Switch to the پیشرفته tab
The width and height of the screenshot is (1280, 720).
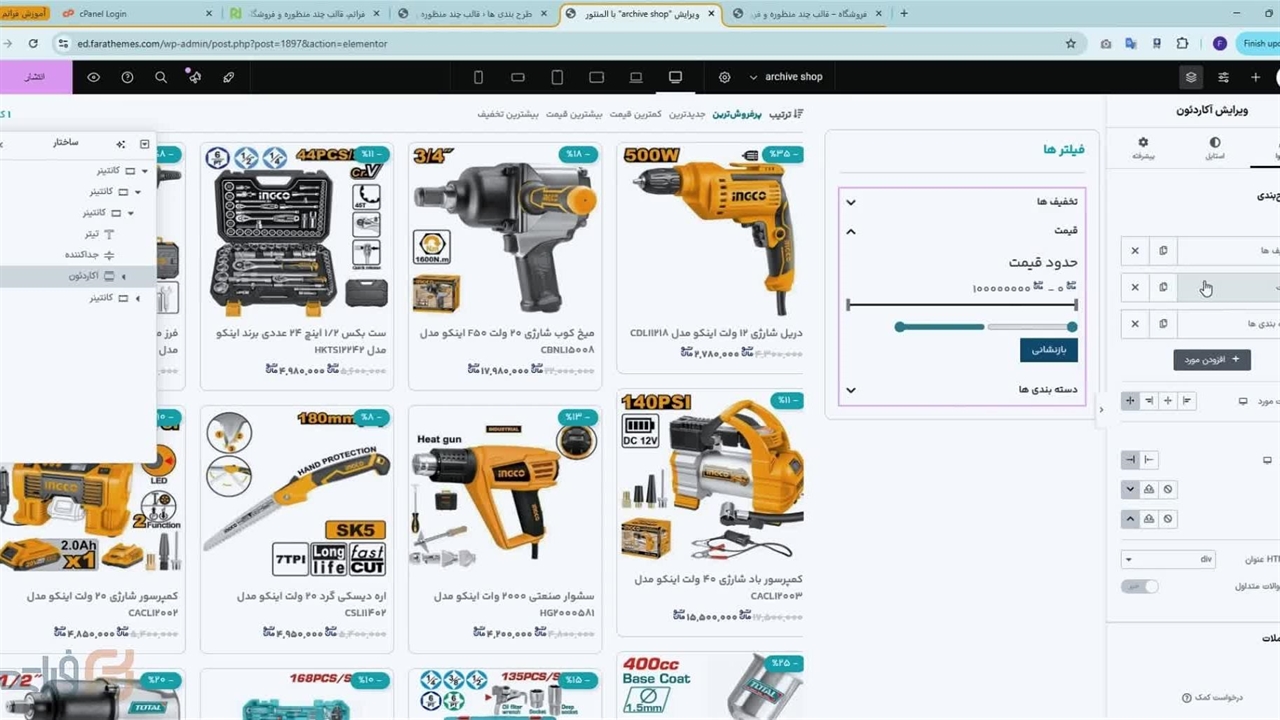pyautogui.click(x=1143, y=149)
